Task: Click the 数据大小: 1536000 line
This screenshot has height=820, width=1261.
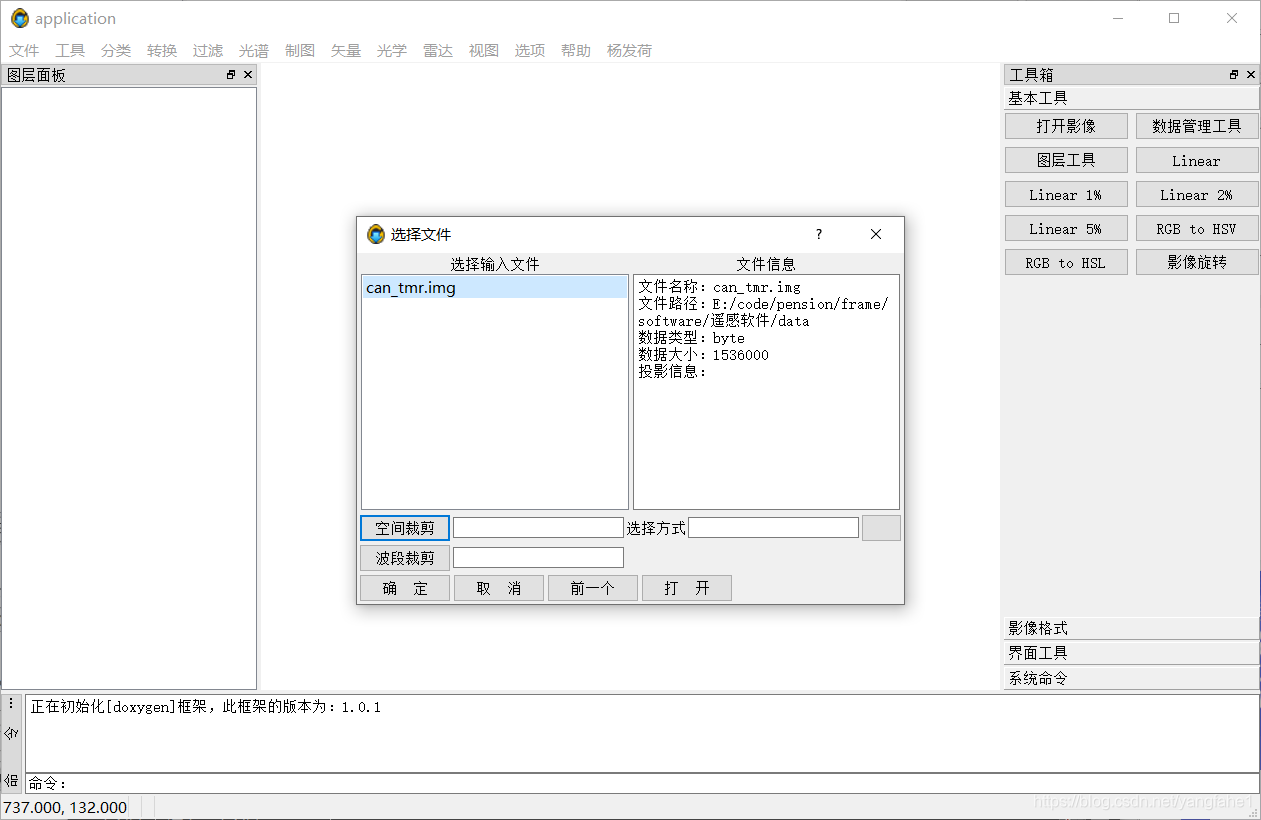Action: click(704, 355)
